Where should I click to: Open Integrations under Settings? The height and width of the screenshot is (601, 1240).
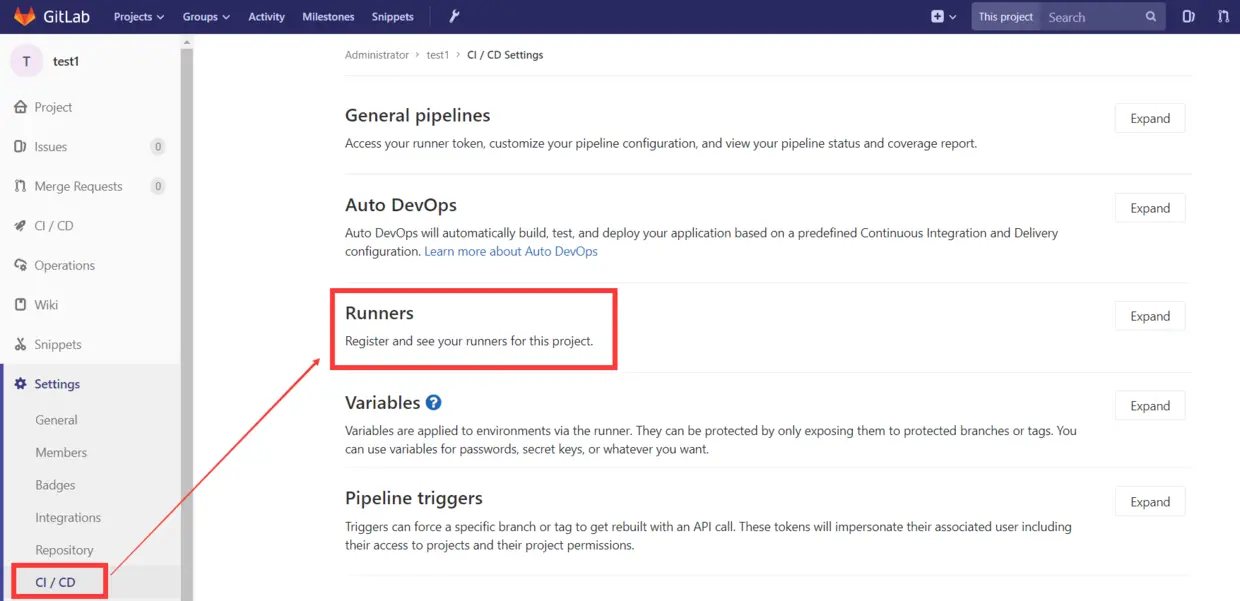point(68,517)
